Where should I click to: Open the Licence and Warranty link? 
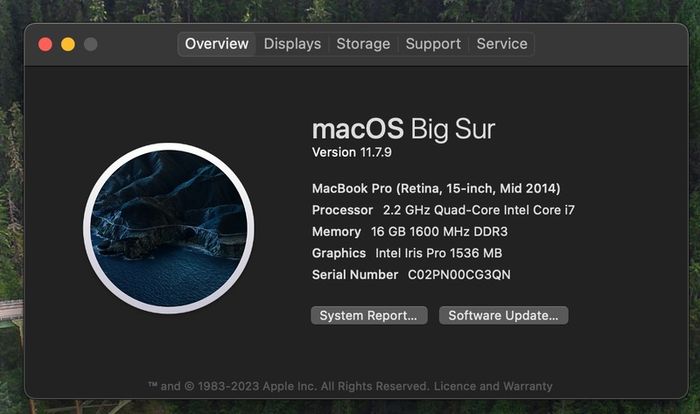click(493, 386)
